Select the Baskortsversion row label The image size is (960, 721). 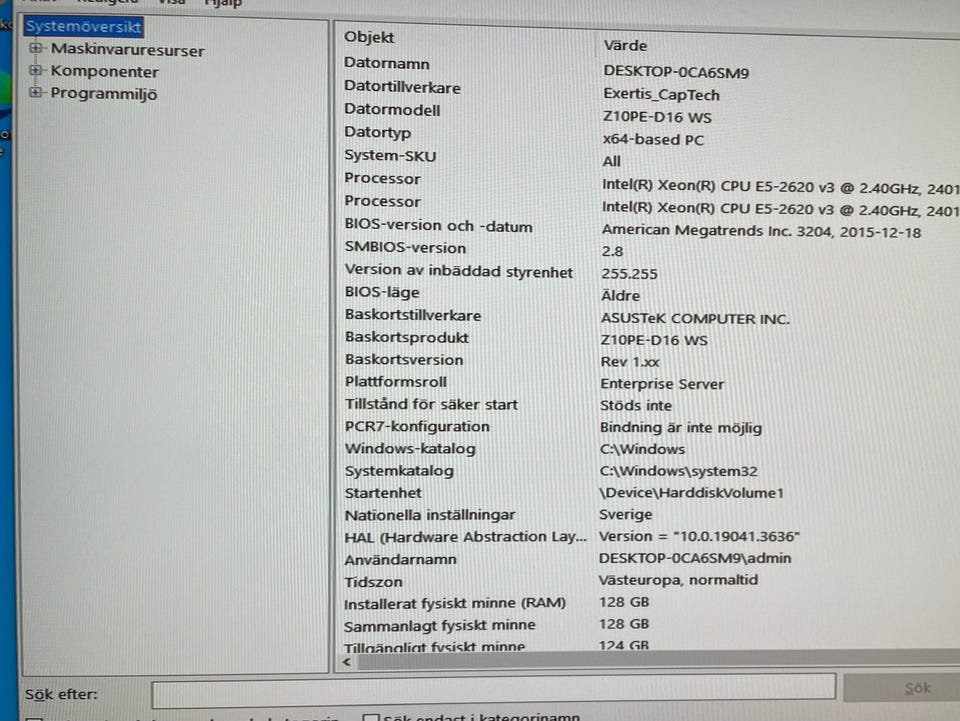(x=404, y=359)
